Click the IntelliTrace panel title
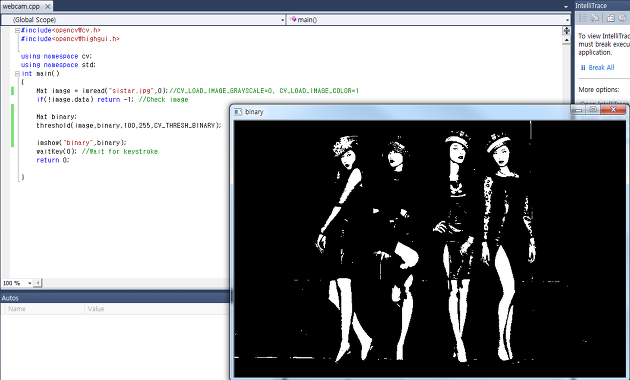 (x=591, y=6)
